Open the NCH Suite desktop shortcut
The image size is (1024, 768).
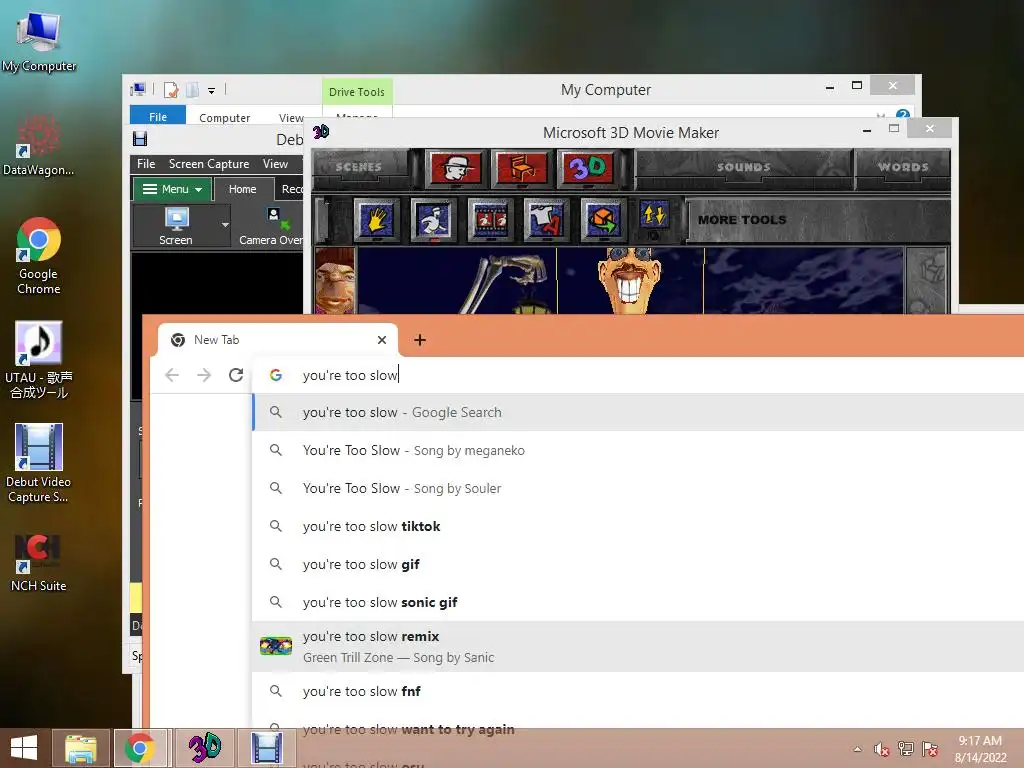click(x=39, y=563)
